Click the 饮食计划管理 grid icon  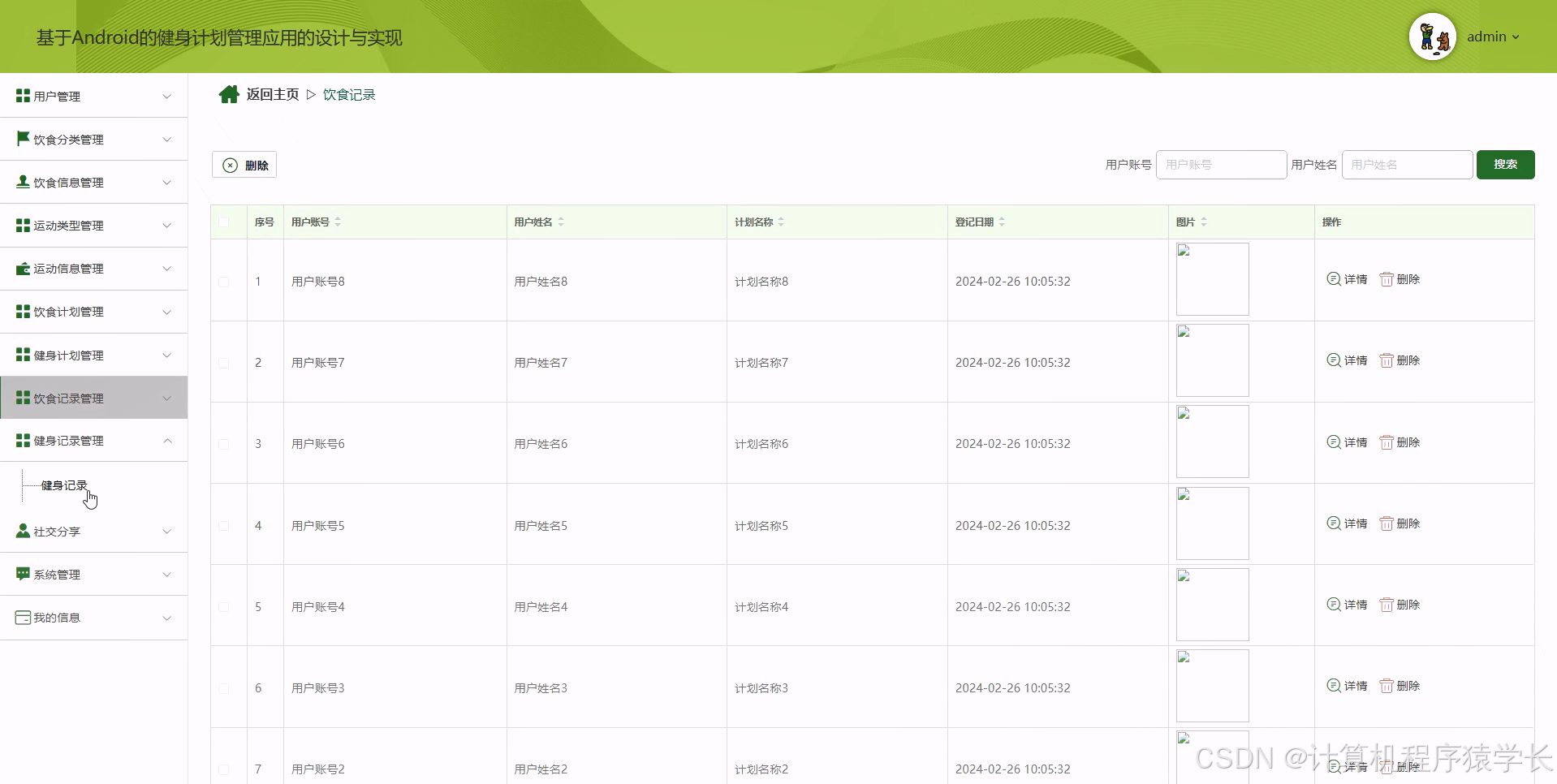click(x=23, y=312)
